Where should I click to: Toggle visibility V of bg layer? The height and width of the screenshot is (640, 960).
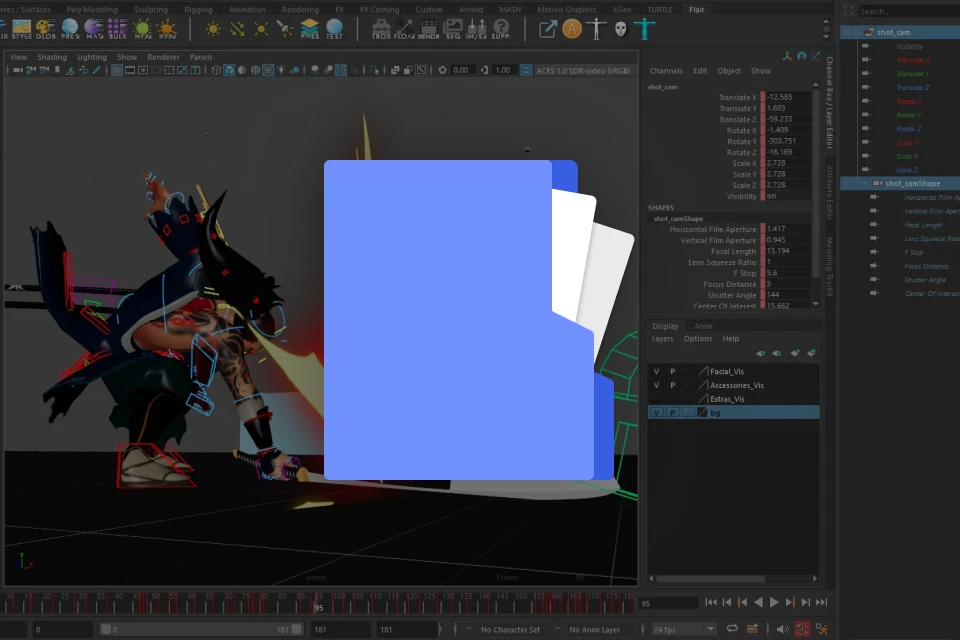click(x=656, y=413)
